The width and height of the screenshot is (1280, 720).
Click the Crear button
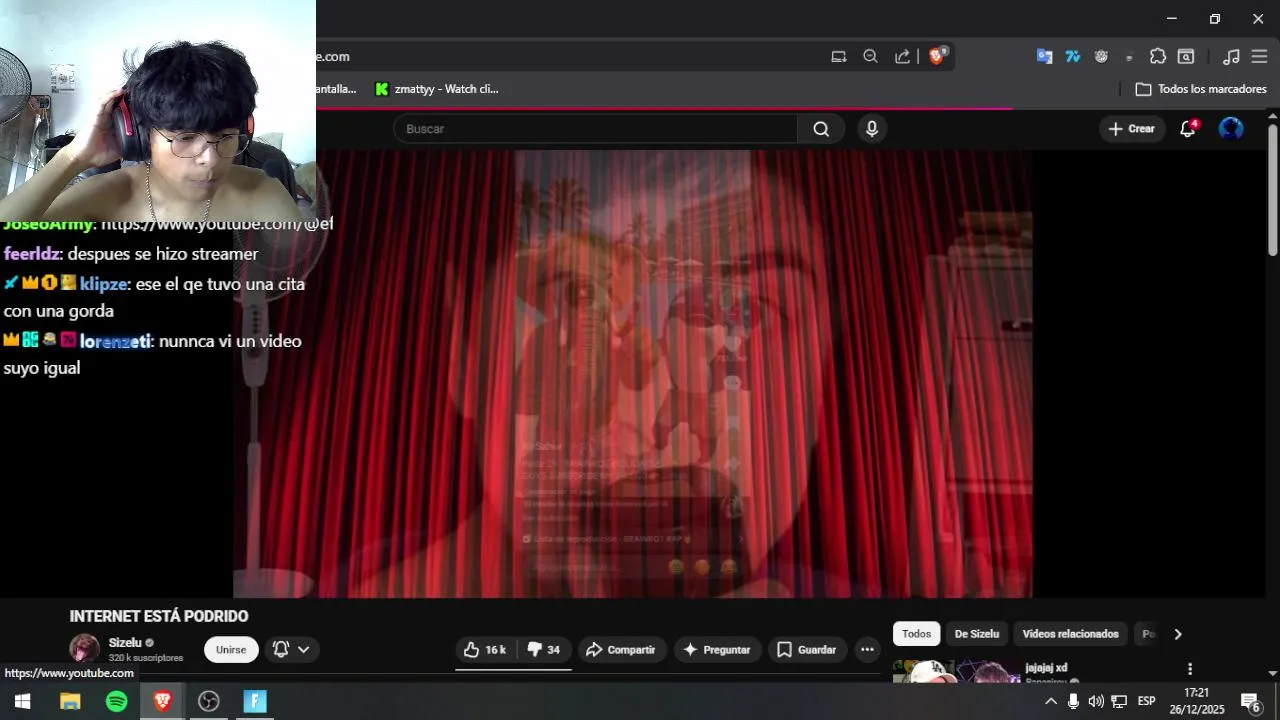[x=1132, y=129]
